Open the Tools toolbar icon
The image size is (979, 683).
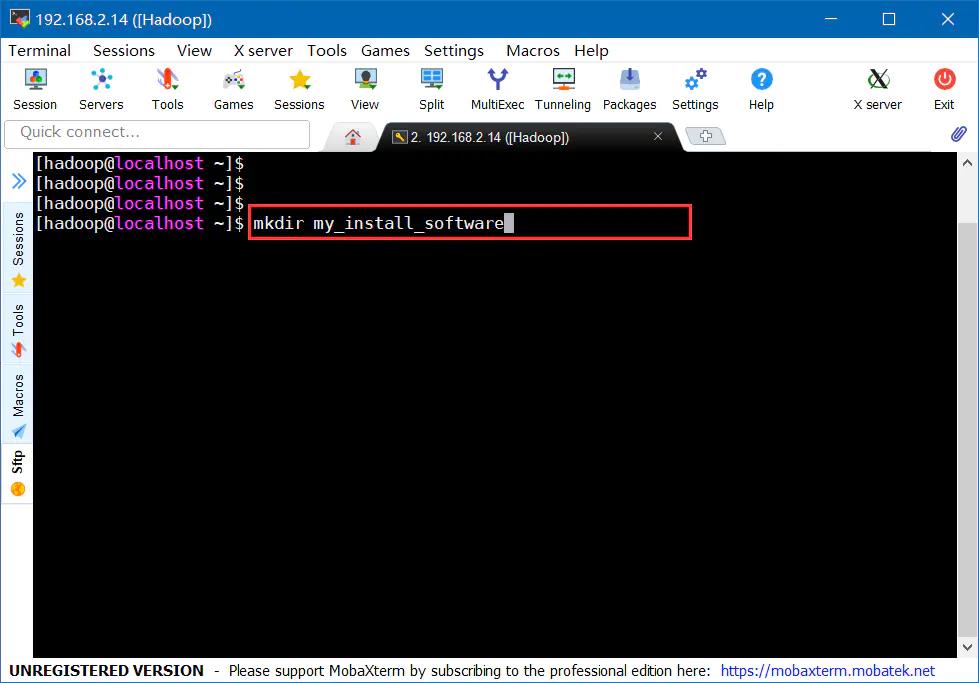pyautogui.click(x=167, y=88)
